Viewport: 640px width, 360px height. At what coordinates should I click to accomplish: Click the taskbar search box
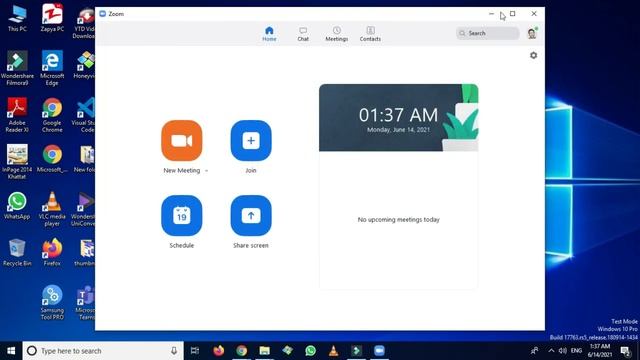pos(103,351)
